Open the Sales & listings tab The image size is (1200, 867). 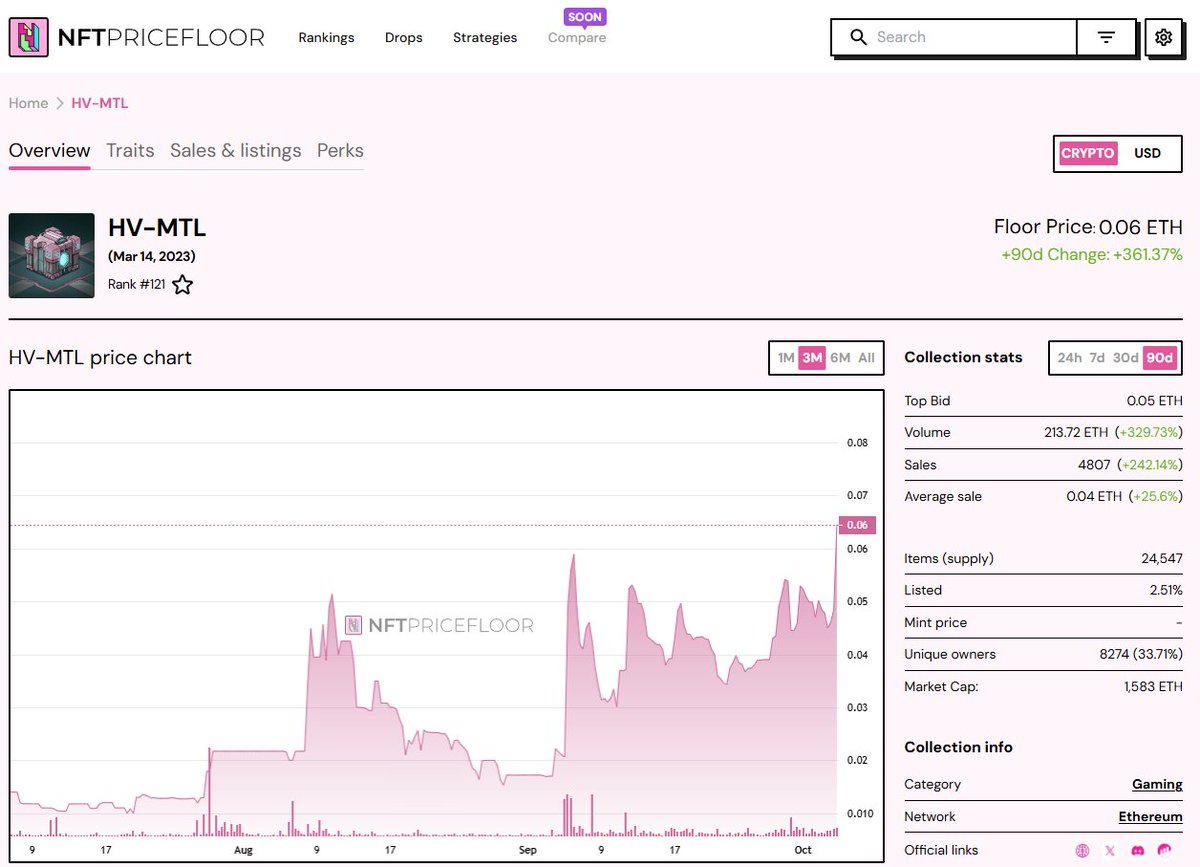pos(236,151)
